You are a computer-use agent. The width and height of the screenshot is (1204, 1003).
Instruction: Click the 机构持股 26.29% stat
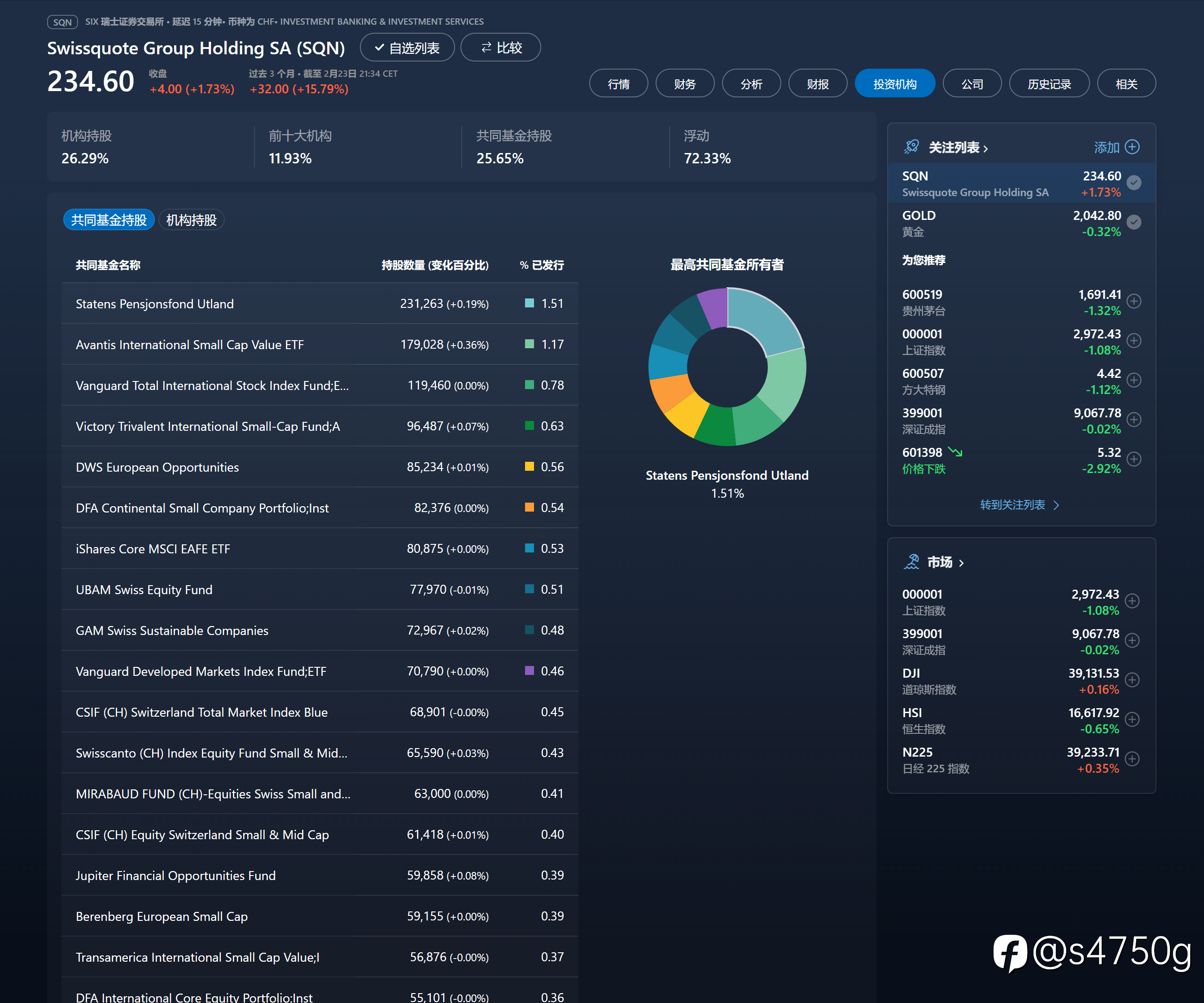(86, 147)
